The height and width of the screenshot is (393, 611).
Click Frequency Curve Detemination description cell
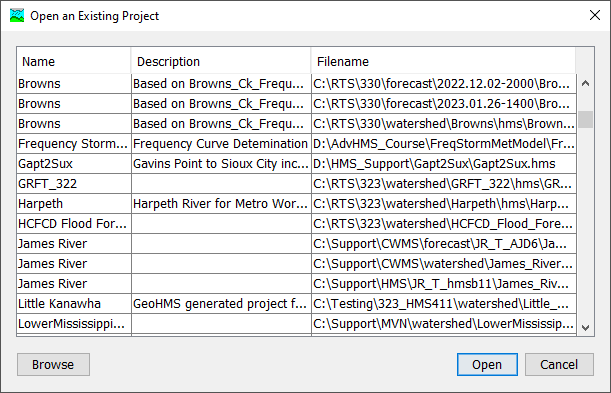[221, 144]
